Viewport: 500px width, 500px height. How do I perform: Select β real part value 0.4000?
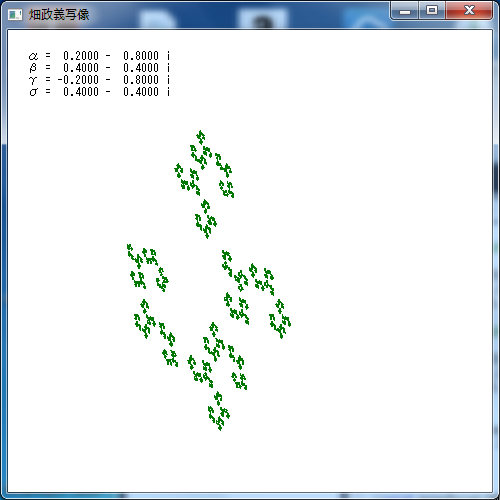81,68
